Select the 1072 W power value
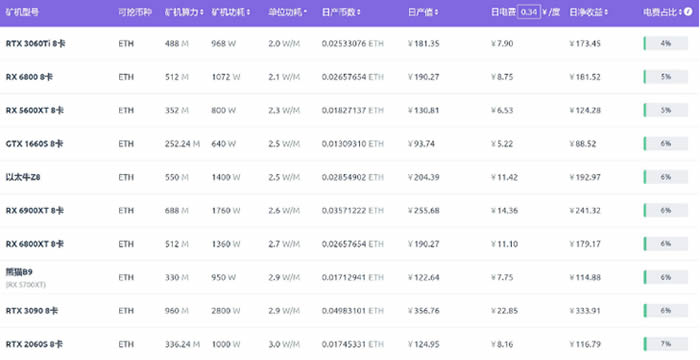The height and width of the screenshot is (360, 700). [226, 77]
